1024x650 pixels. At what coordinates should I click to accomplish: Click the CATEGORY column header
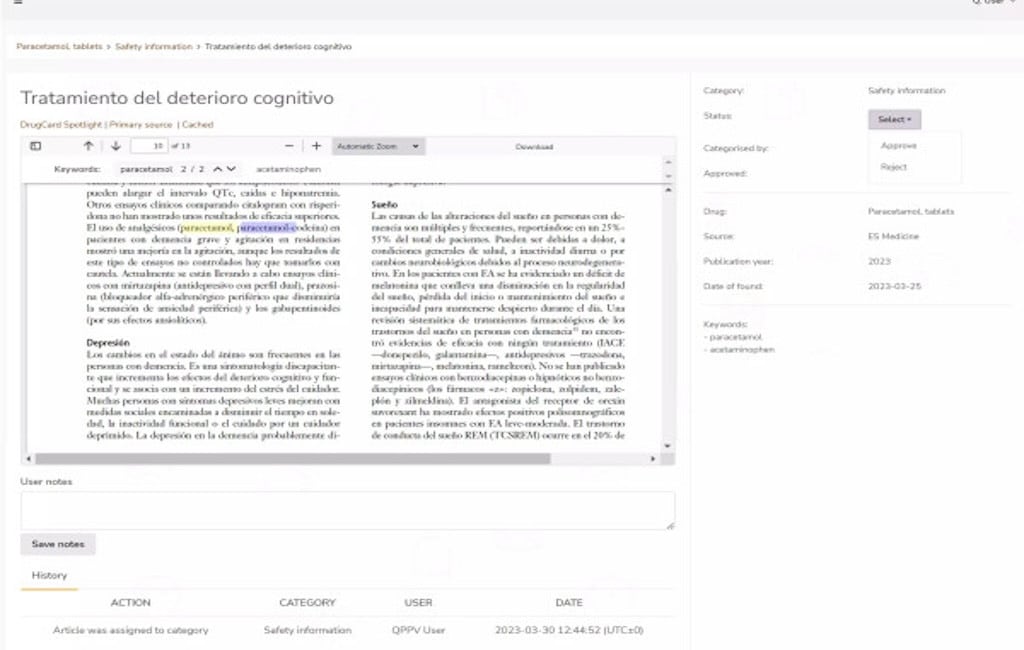coord(307,602)
